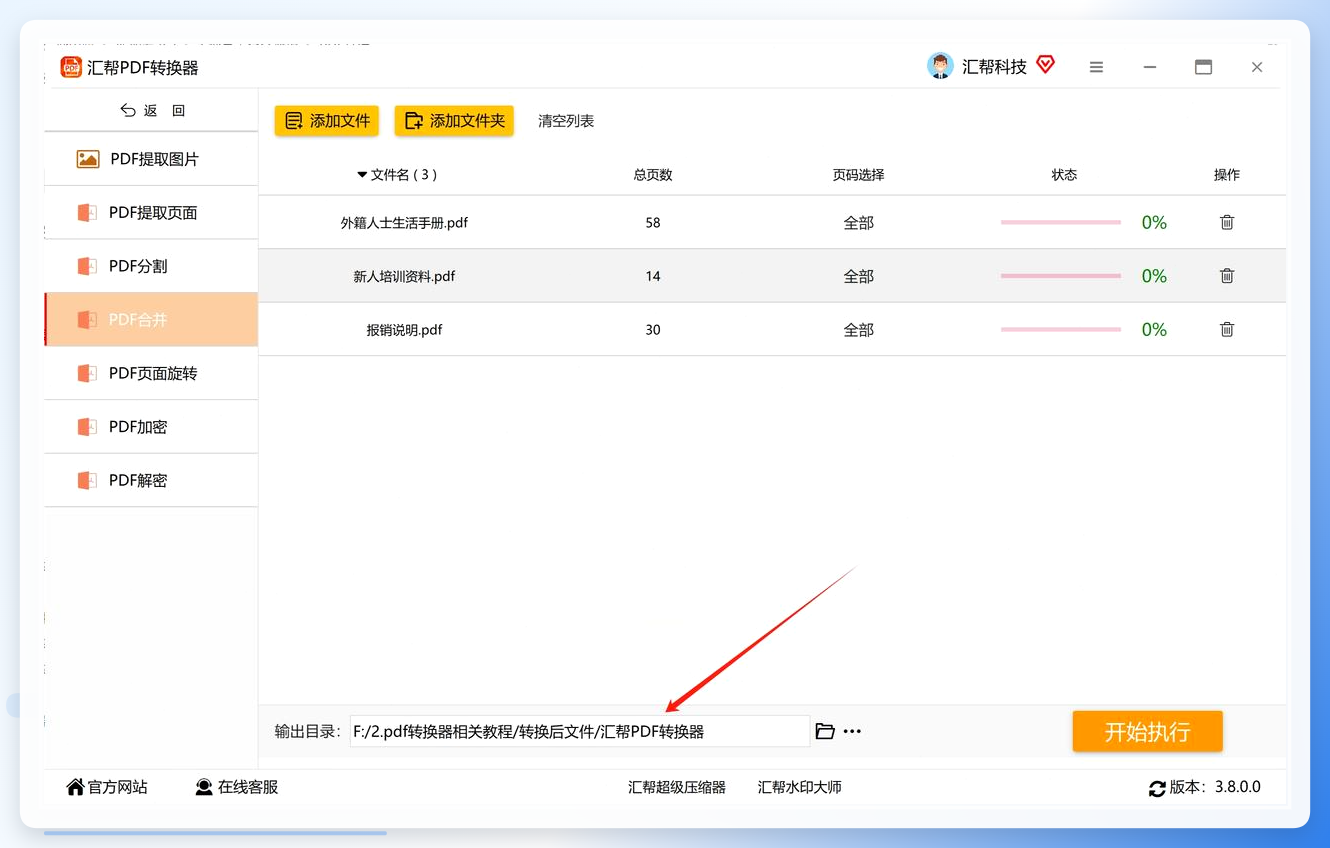Choose page range 全部 for 新人培训资料.pdf
Viewport: 1330px width, 848px height.
point(858,276)
